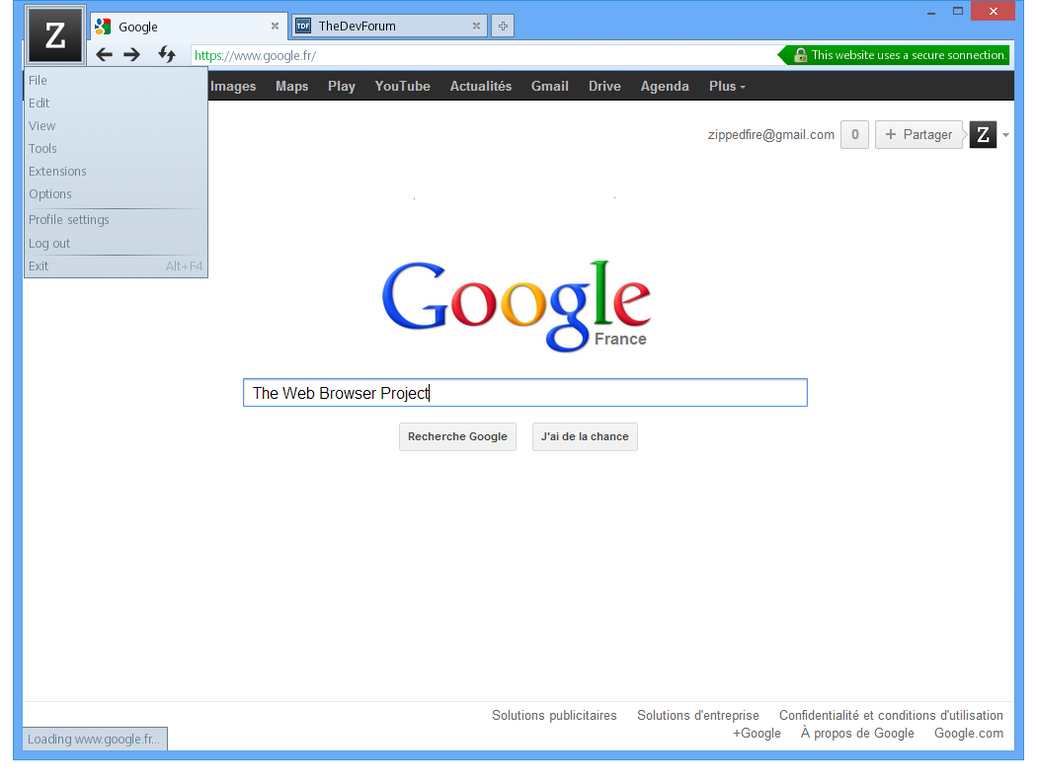
Task: Click the Recherche Google button
Action: click(x=457, y=437)
